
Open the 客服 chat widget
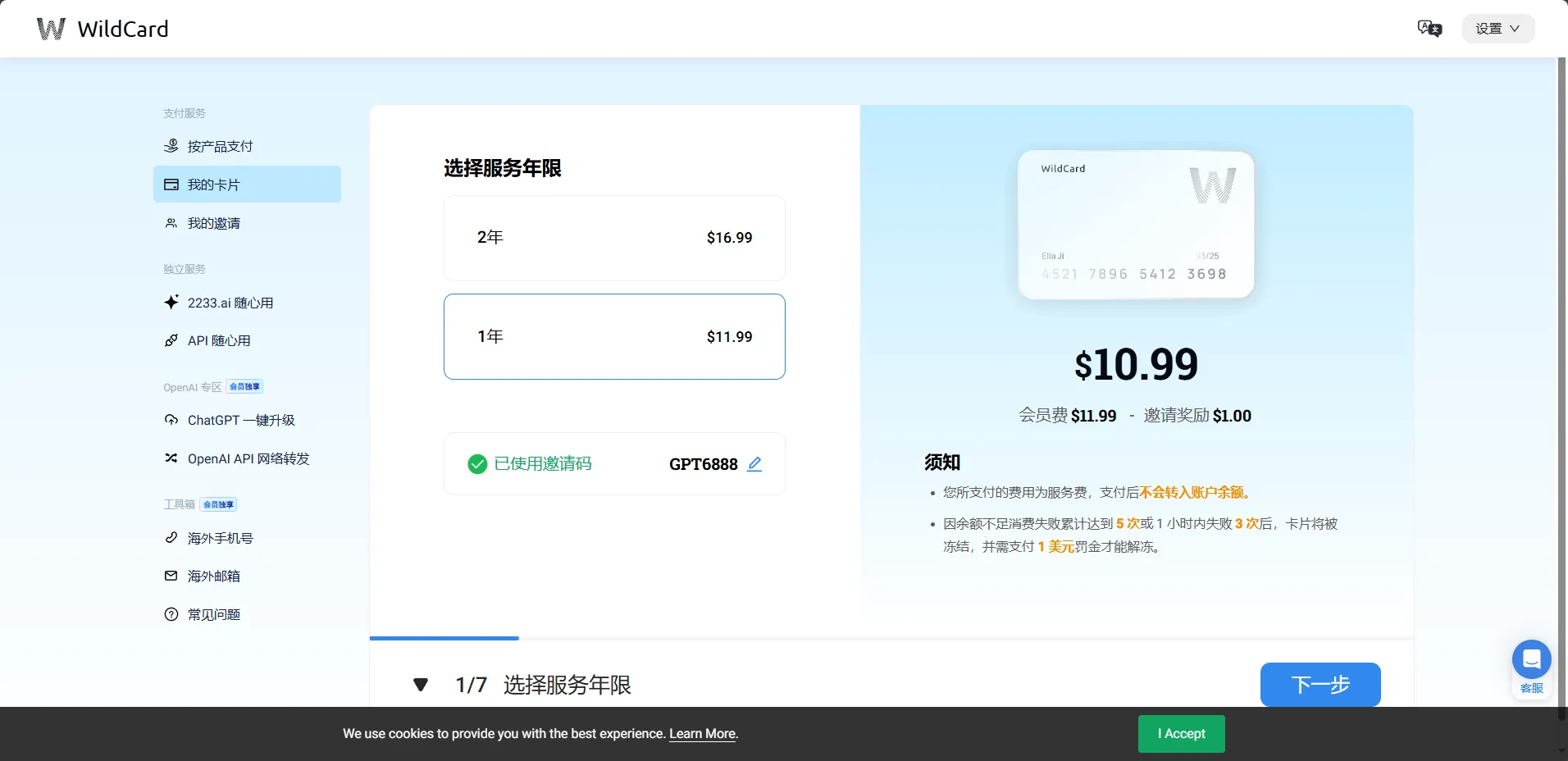1531,660
